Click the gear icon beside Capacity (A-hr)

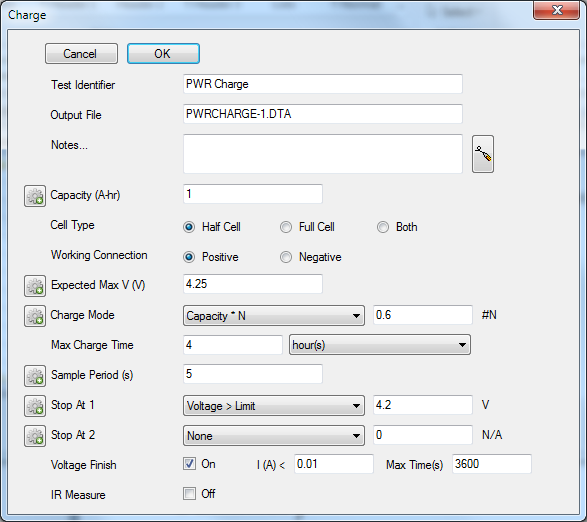[35, 195]
